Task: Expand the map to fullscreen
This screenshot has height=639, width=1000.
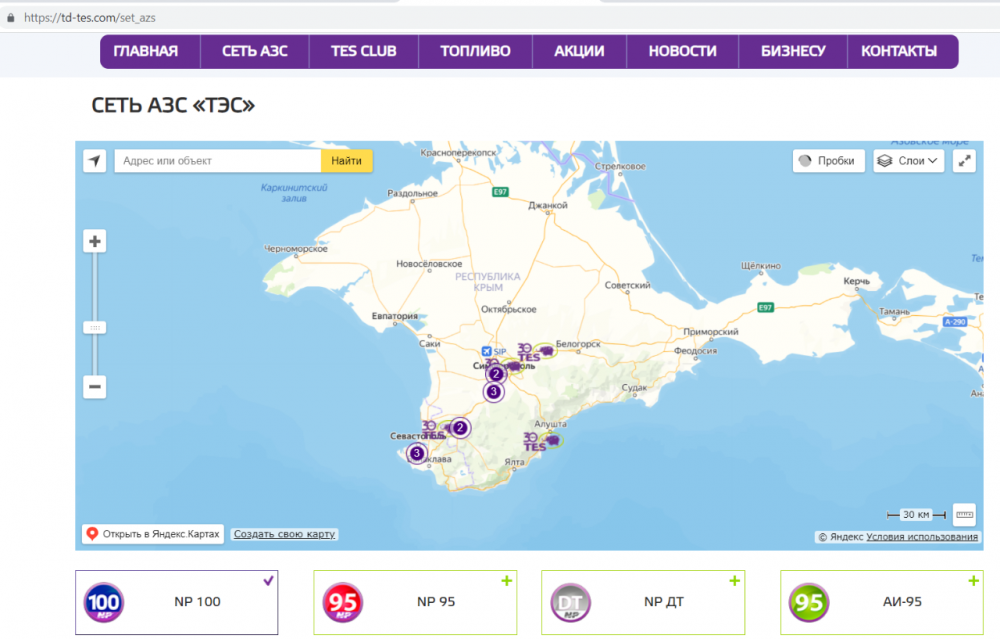Action: pos(964,161)
